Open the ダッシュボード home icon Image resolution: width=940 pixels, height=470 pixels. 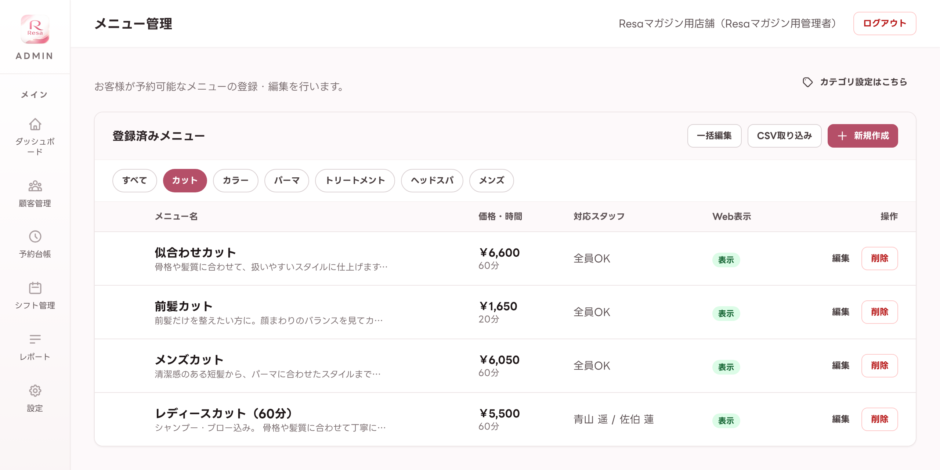tap(35, 124)
